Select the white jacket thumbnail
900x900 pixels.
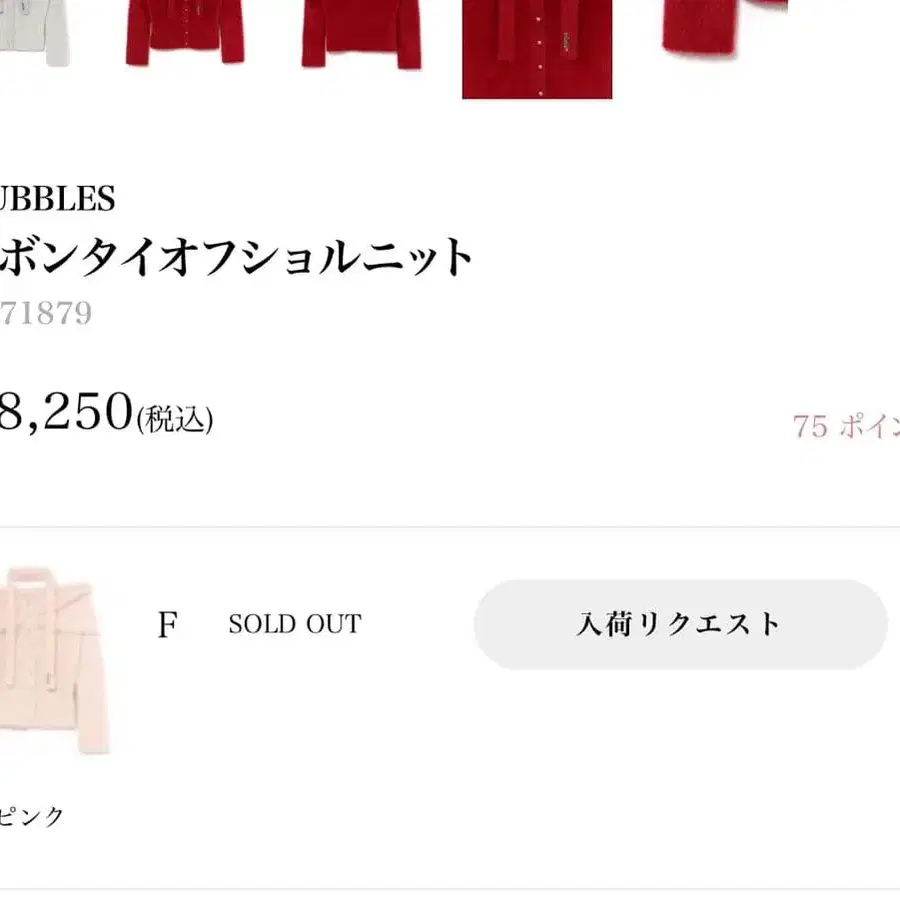pos(35,30)
